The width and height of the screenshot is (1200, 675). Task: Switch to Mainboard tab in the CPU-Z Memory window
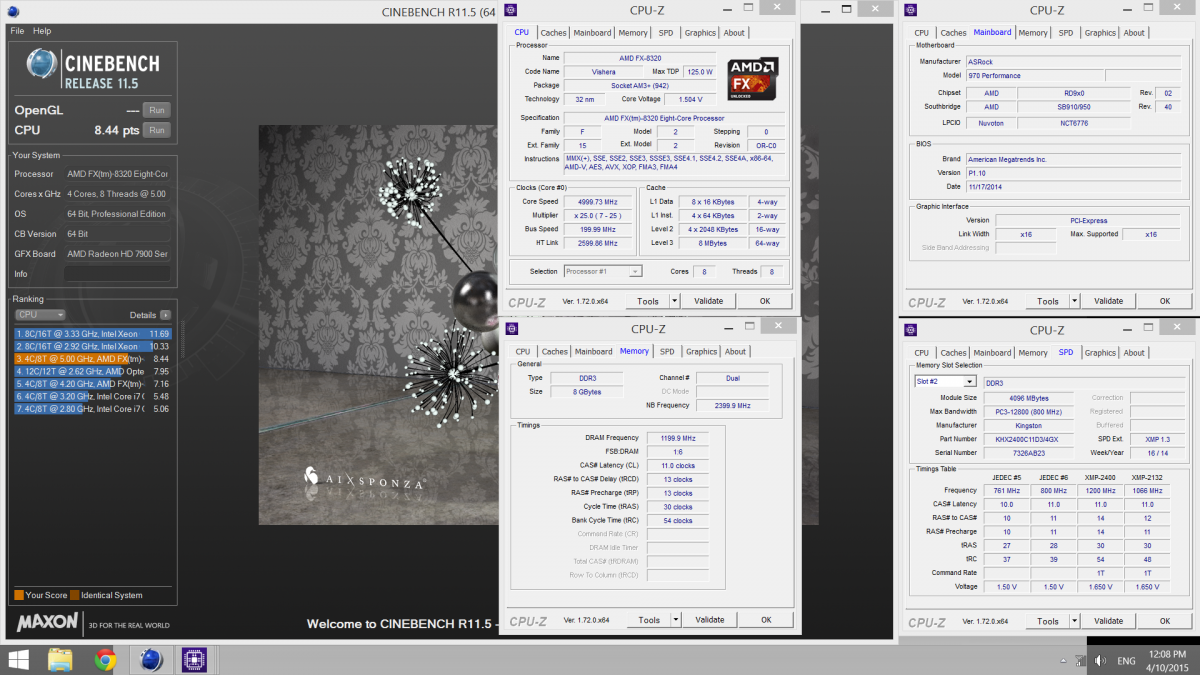click(x=593, y=352)
